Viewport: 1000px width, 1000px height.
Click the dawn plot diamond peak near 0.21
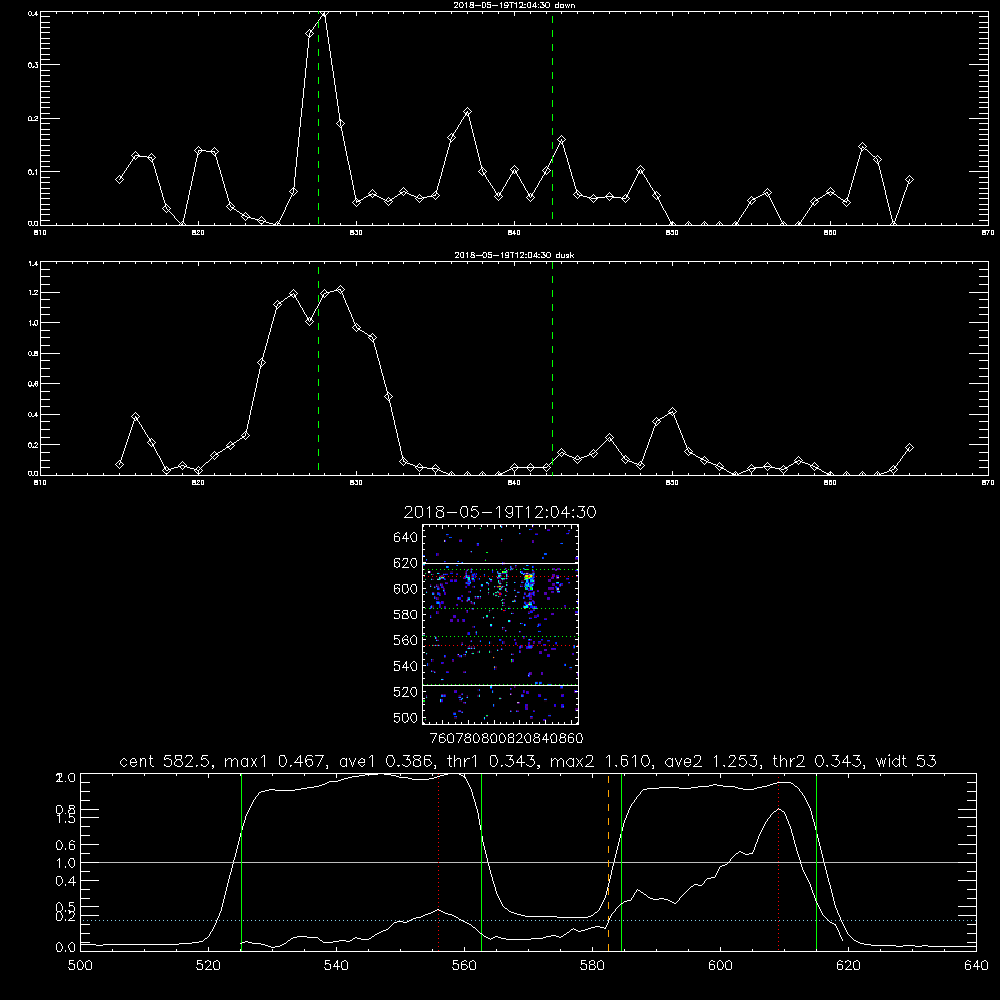467,112
